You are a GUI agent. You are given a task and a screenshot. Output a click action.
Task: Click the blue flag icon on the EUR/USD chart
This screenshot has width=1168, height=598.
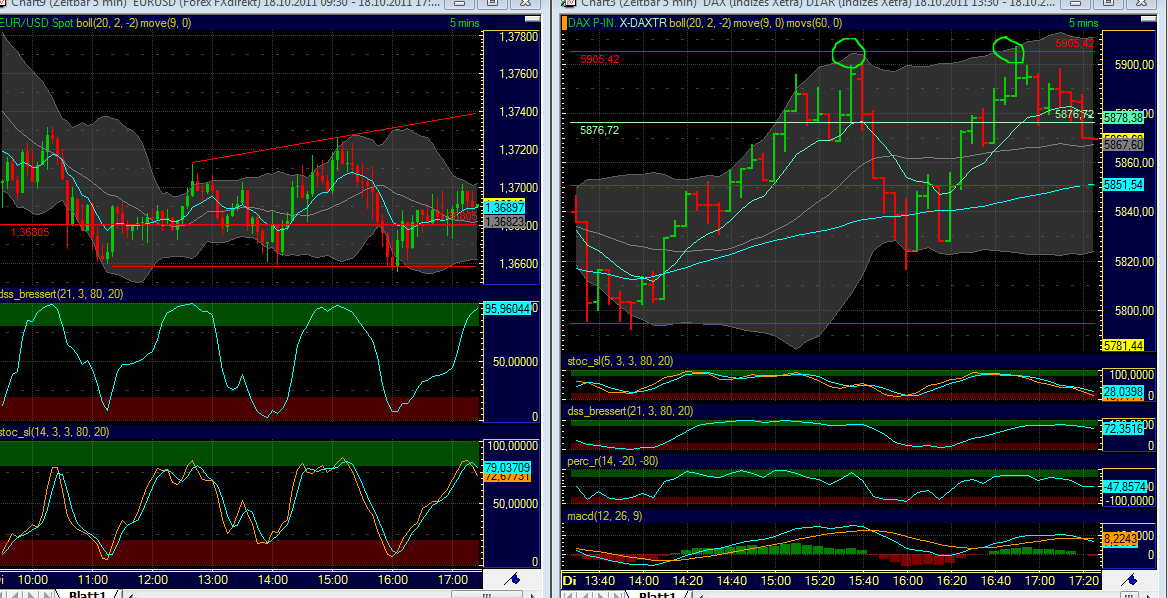(x=511, y=577)
